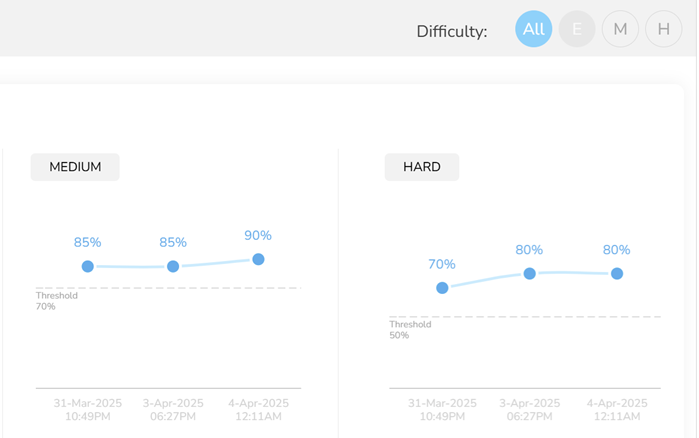Click the MEDIUM chart label
Screen dimensions: 699x438
click(75, 167)
